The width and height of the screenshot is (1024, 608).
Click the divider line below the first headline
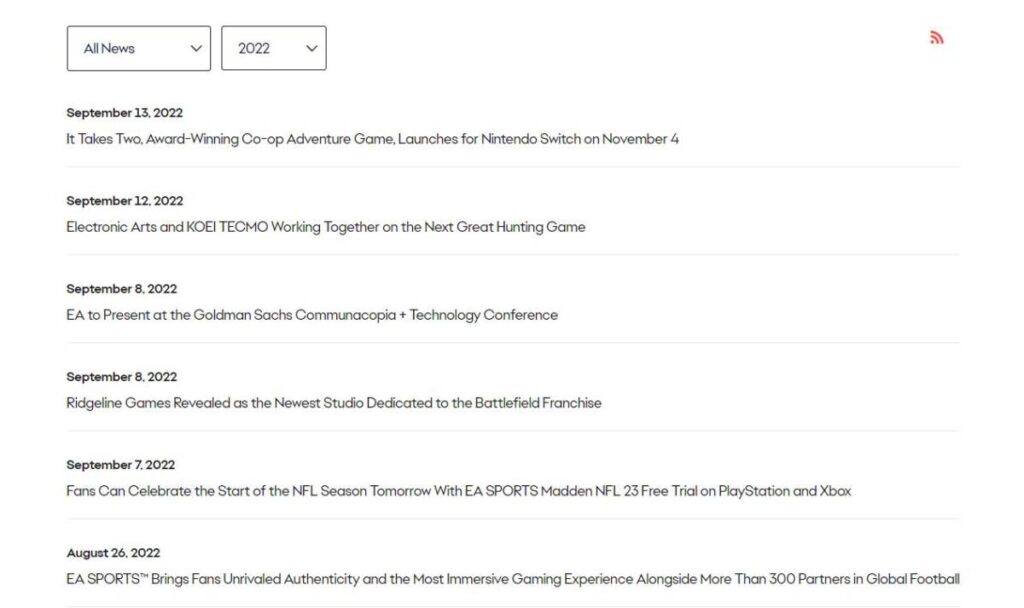click(x=512, y=166)
